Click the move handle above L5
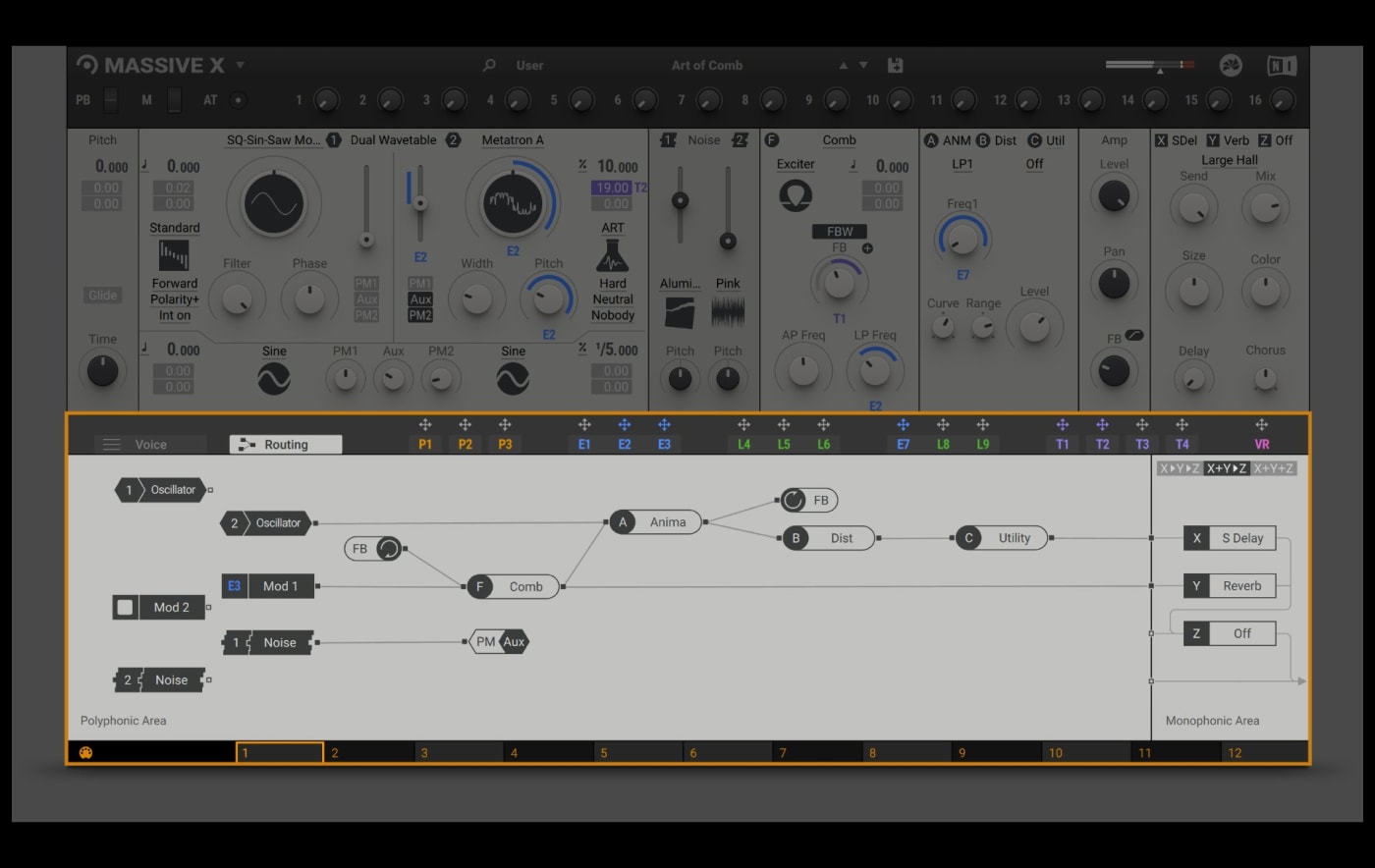This screenshot has height=868, width=1375. click(784, 425)
